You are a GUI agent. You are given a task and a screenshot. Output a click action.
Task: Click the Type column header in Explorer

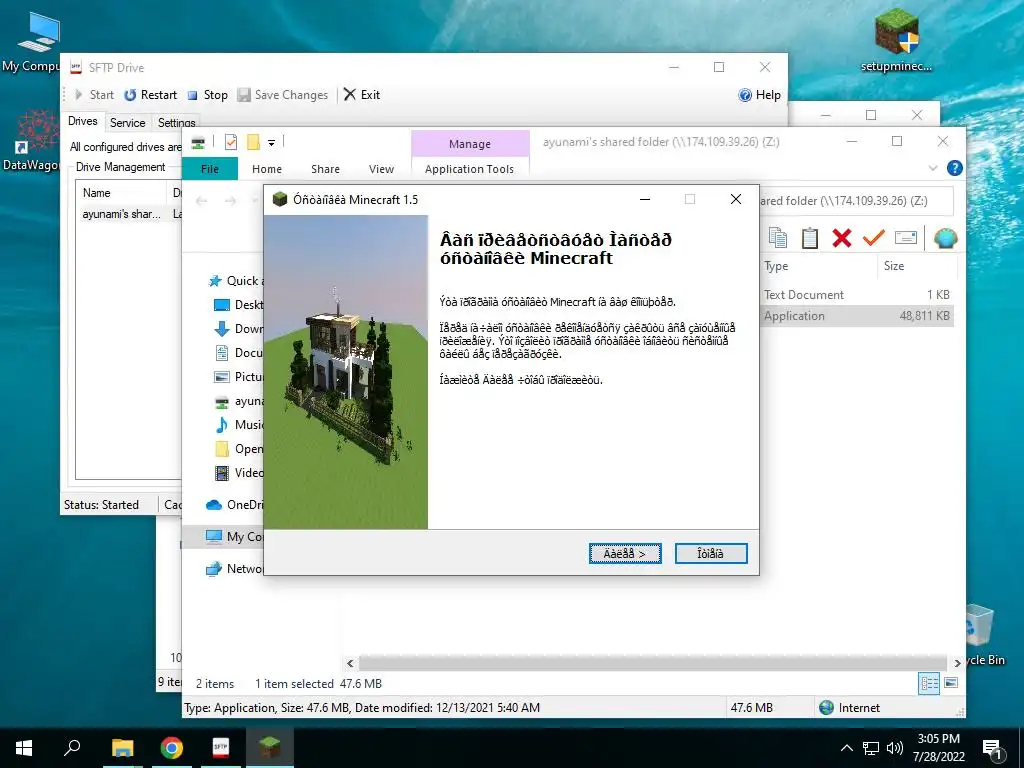(x=818, y=266)
